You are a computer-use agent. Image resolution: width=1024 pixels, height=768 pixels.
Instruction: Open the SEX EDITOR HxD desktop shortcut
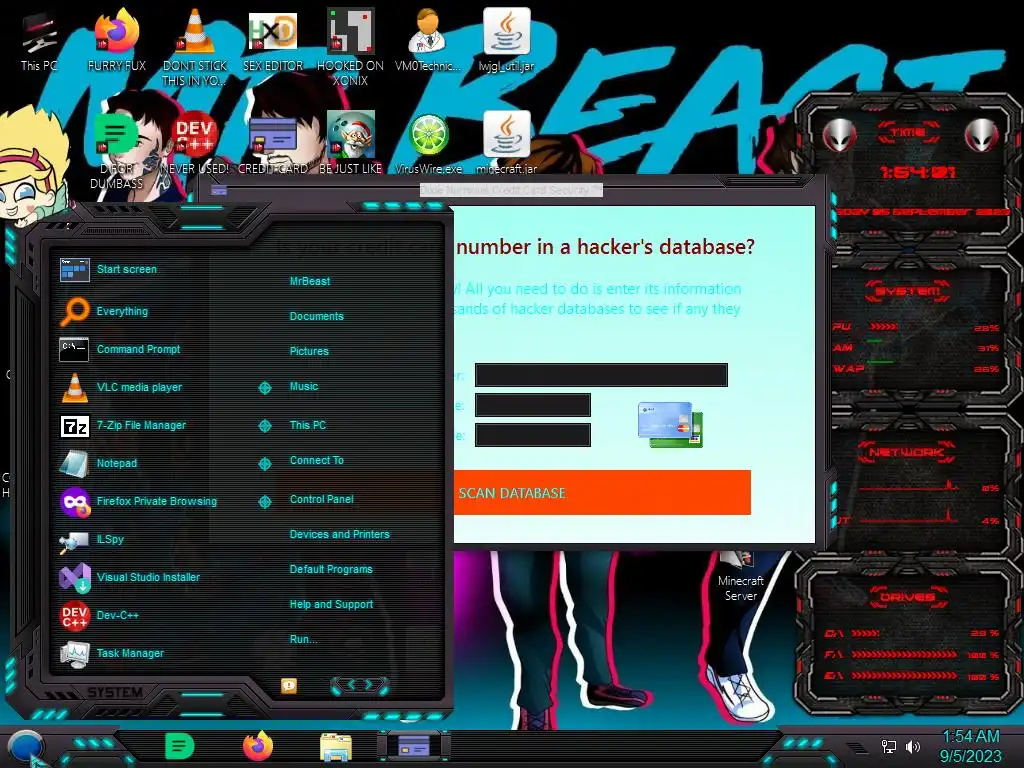tap(273, 42)
